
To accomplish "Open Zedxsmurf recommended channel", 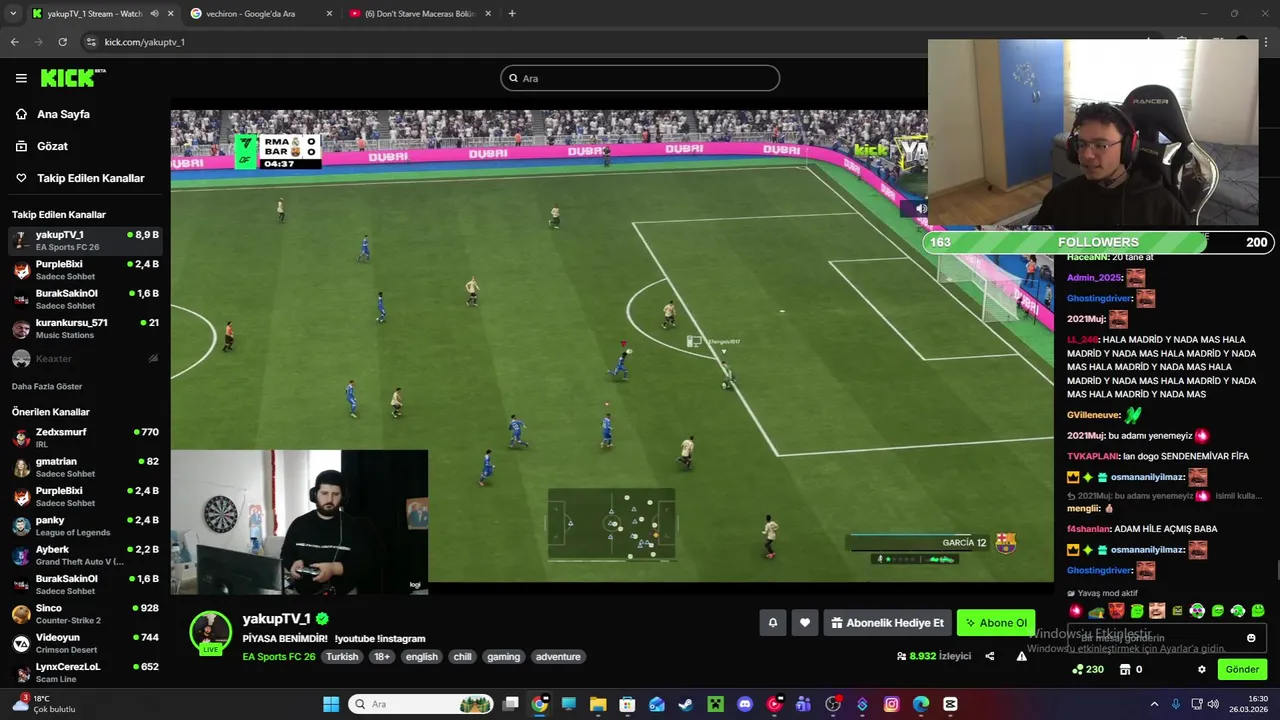I will tap(85, 438).
